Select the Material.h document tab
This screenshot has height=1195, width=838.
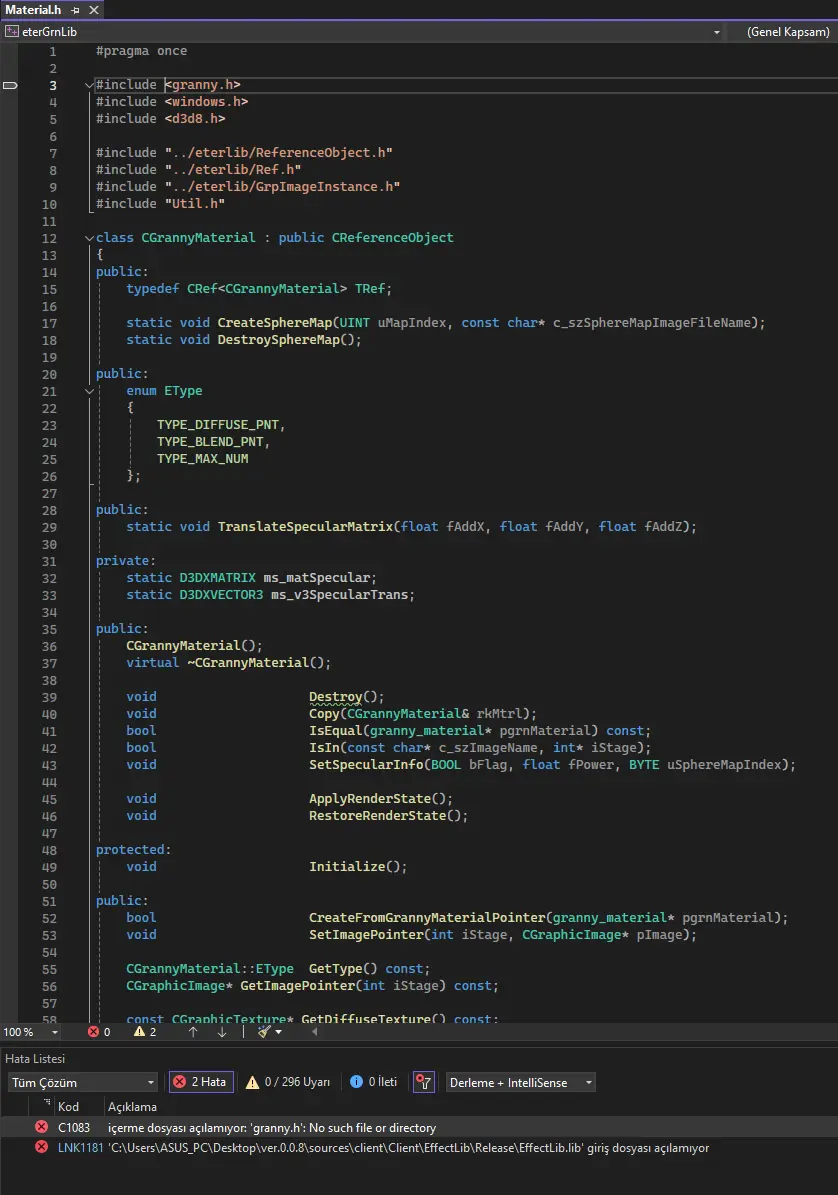[x=34, y=9]
